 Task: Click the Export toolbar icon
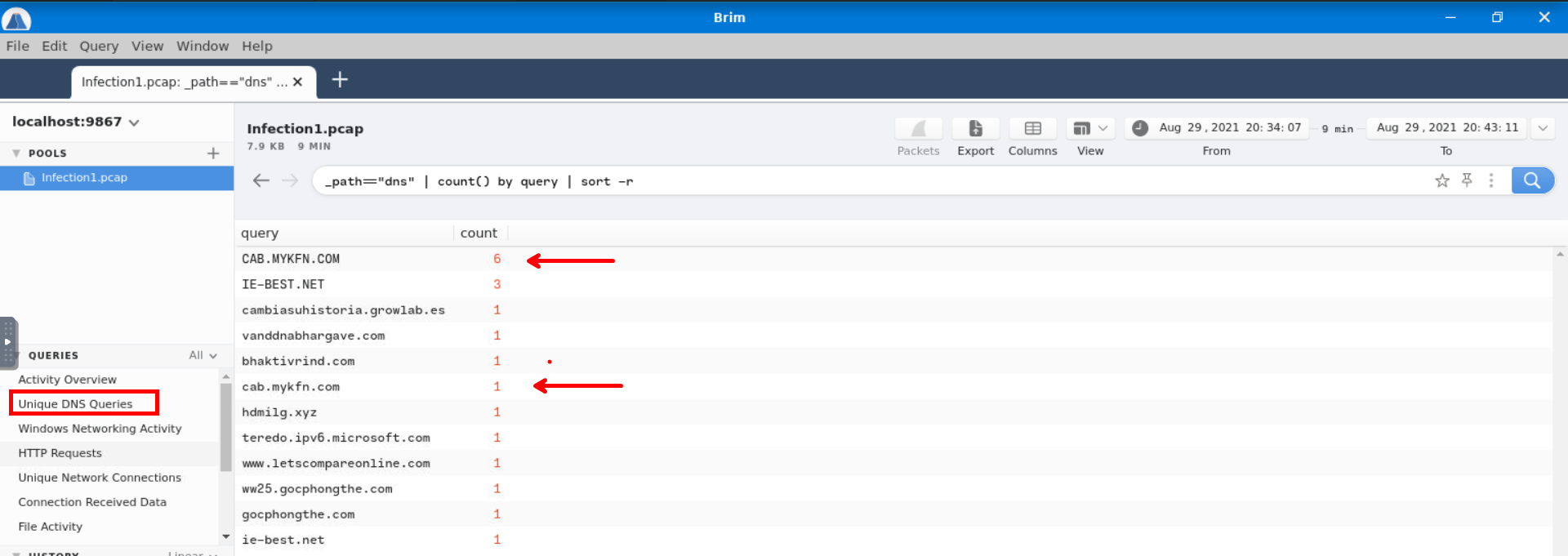click(x=975, y=129)
